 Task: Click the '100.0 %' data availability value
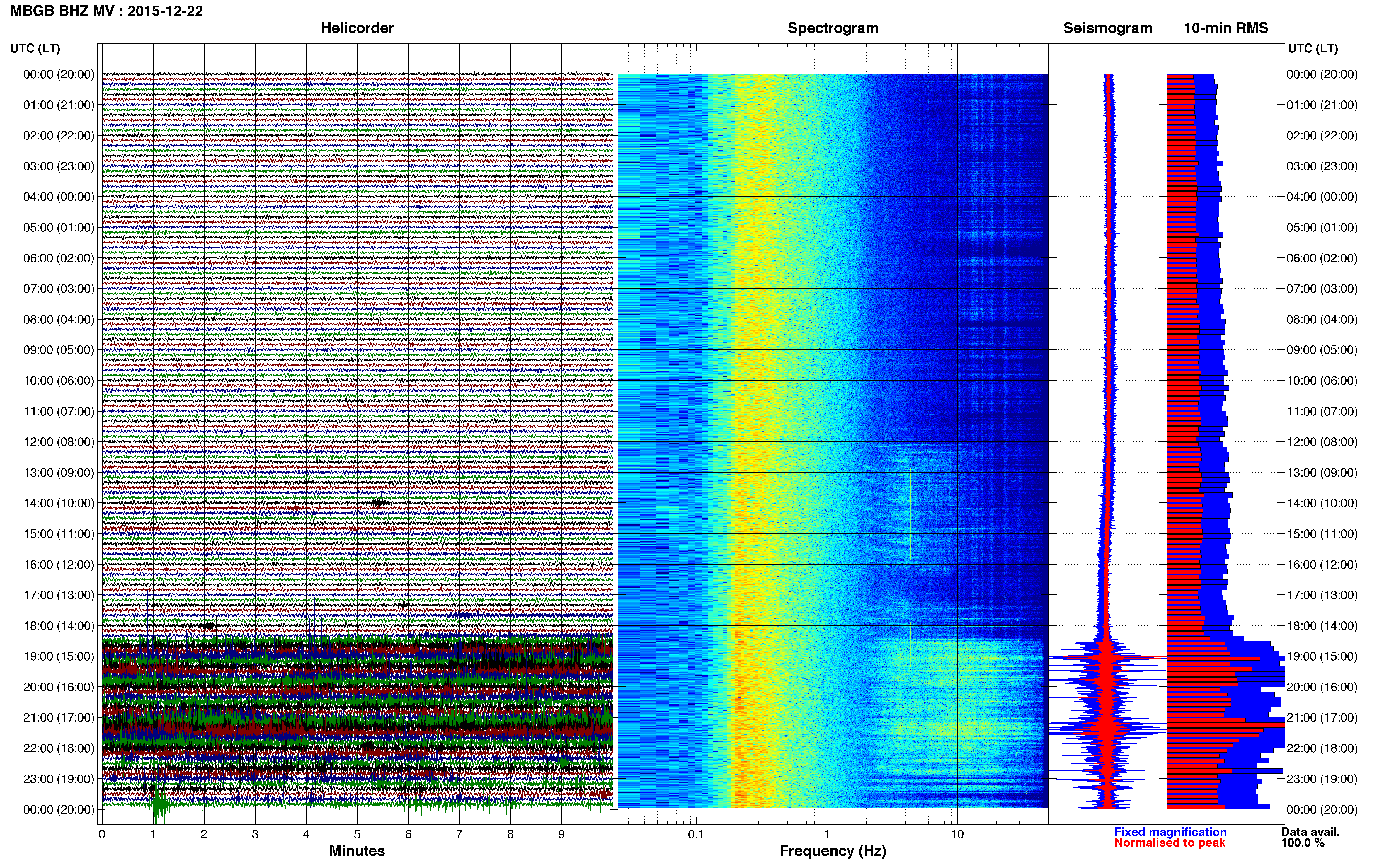1303,843
